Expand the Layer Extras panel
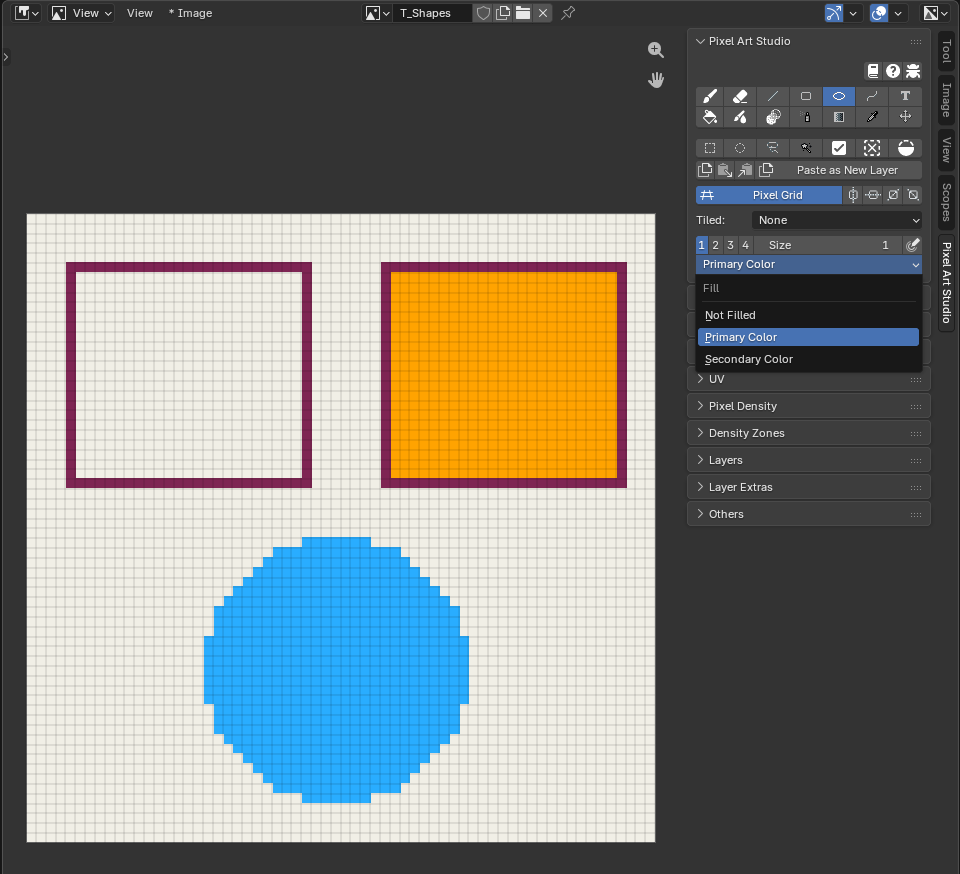This screenshot has width=960, height=874. pos(809,487)
